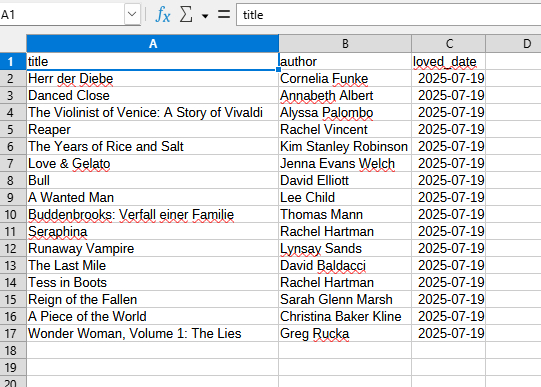Image resolution: width=541 pixels, height=387 pixels.
Task: Select the author header cell
Action: [345, 61]
